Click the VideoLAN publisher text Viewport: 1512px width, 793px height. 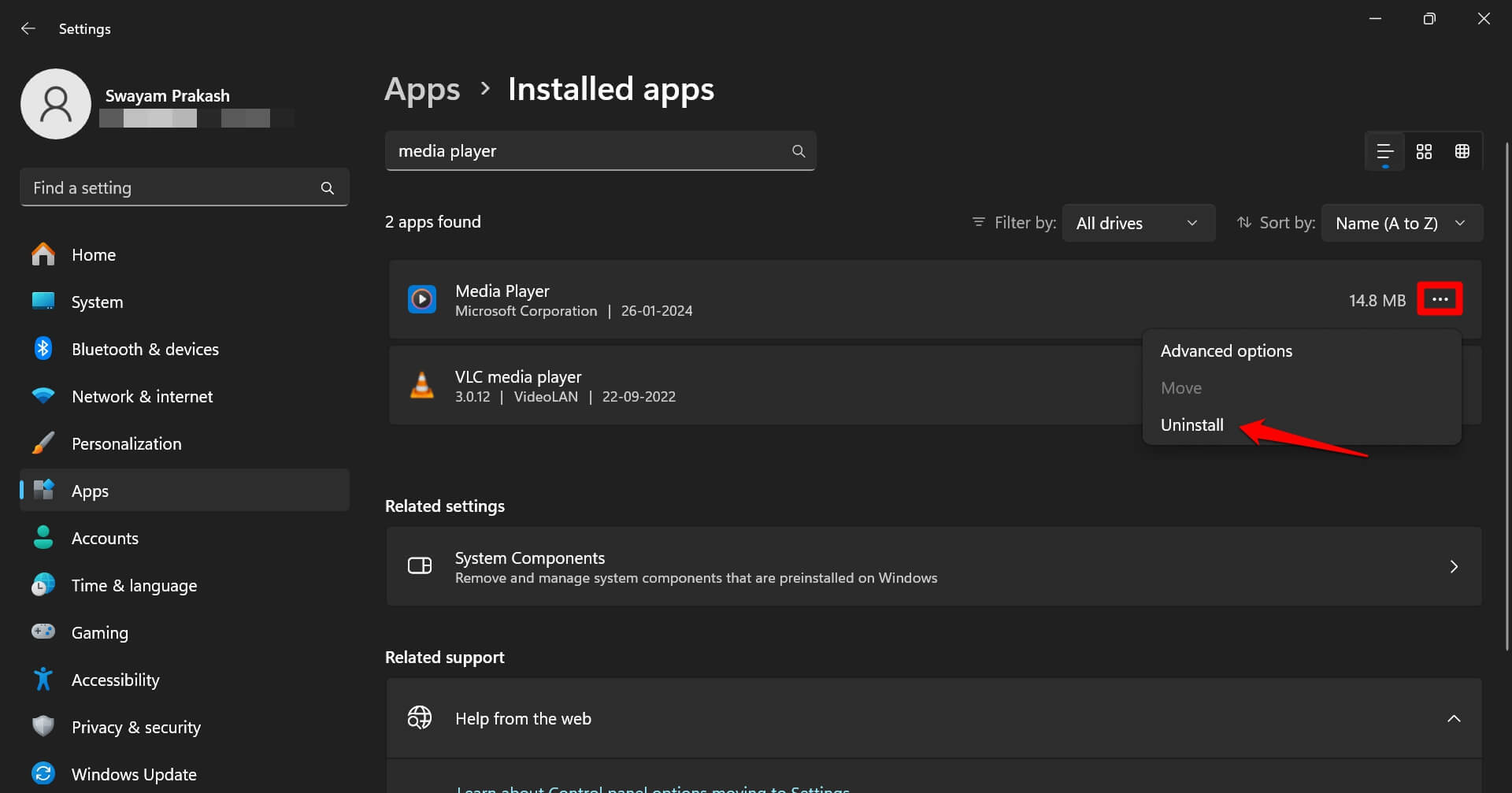pos(546,397)
